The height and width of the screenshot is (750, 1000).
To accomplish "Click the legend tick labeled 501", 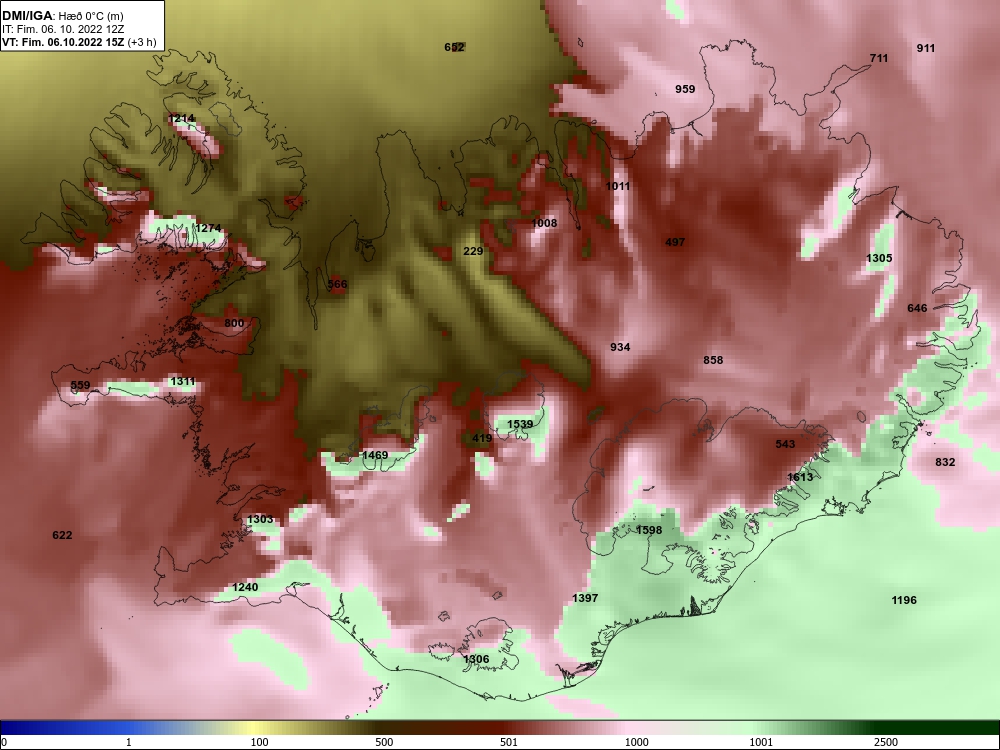I will coord(509,742).
